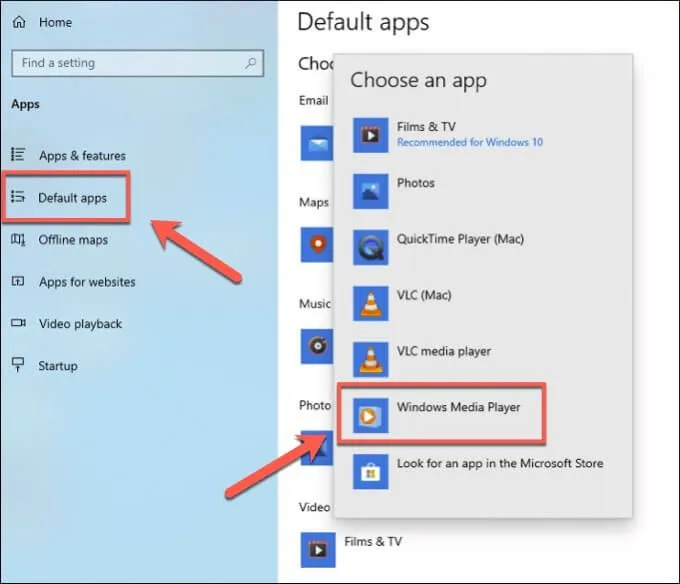The image size is (680, 584).
Task: Open Apps & features section
Action: click(x=82, y=155)
